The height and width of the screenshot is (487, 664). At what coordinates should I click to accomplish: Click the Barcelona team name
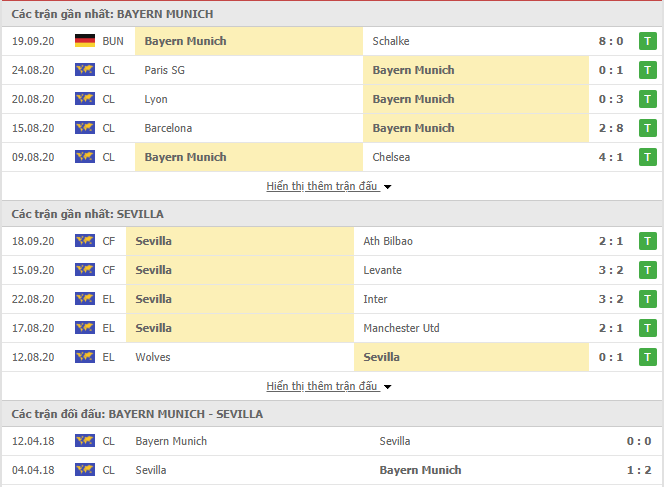(x=168, y=128)
